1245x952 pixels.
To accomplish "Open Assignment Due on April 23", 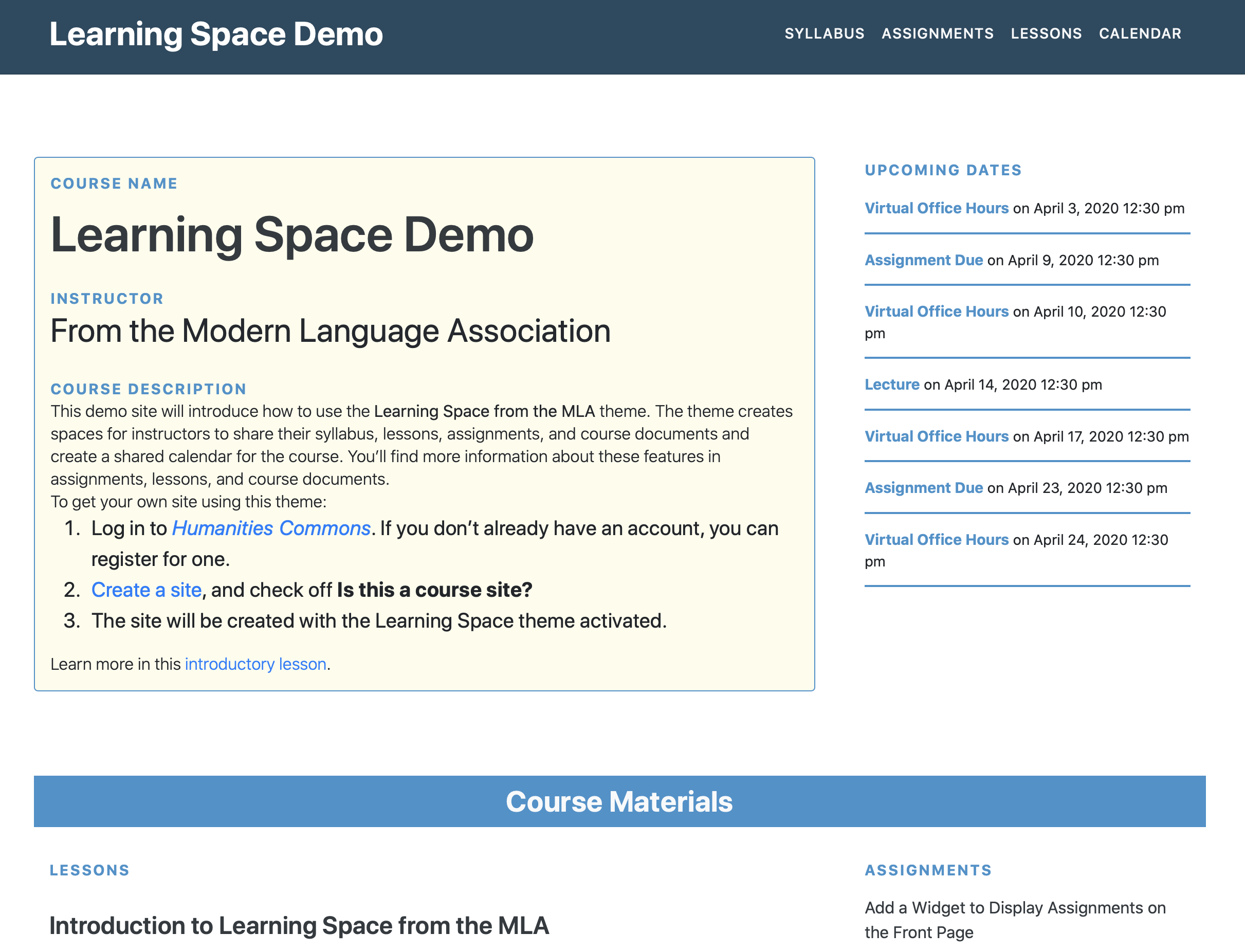I will [923, 488].
